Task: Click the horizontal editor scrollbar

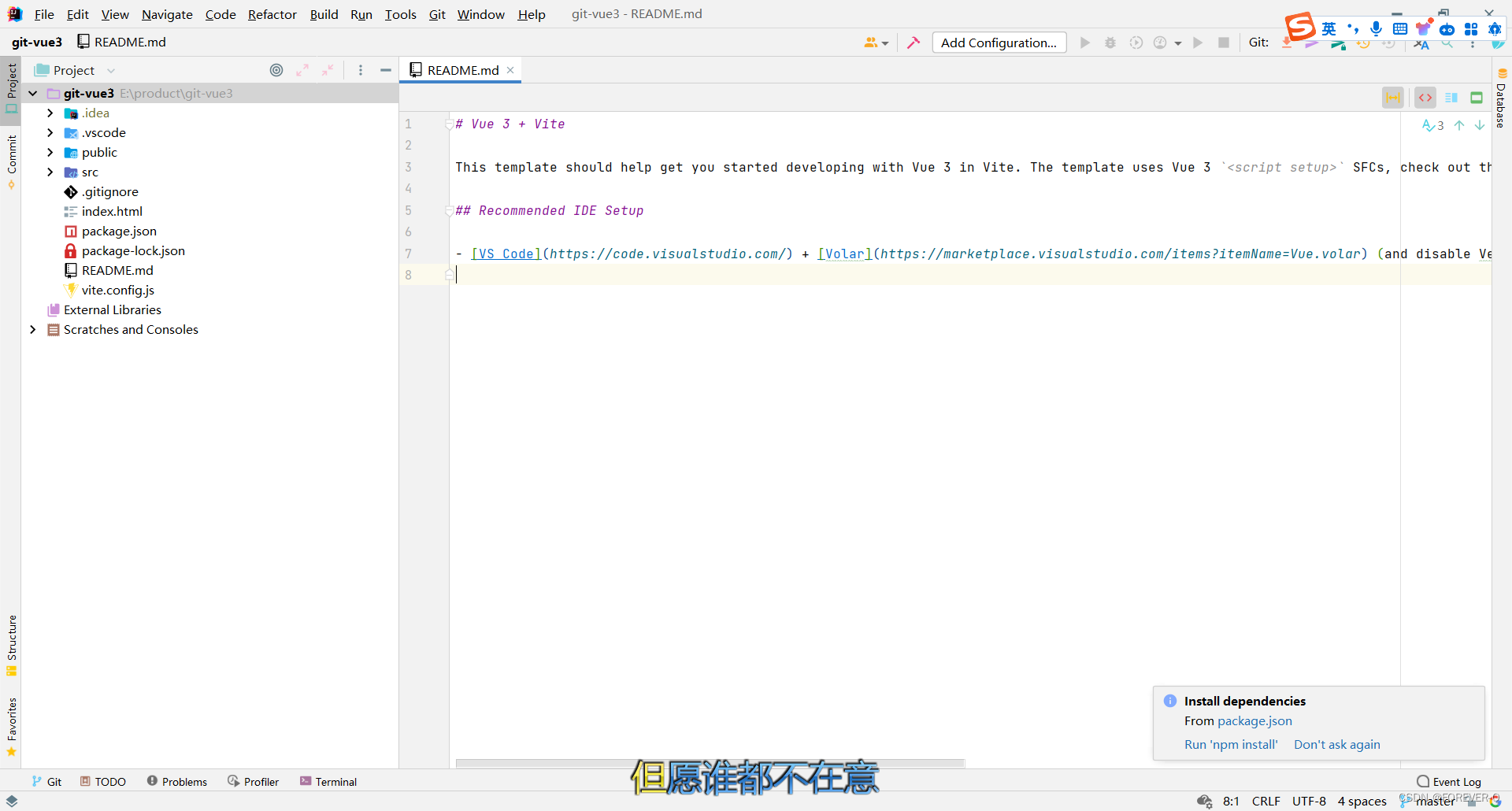Action: coord(709,763)
